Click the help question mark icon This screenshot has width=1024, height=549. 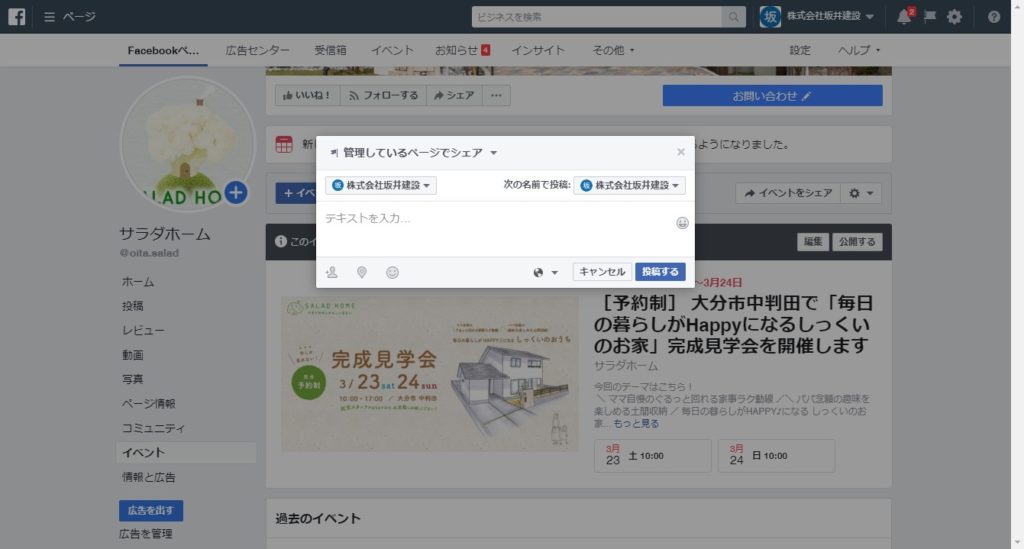(x=993, y=17)
